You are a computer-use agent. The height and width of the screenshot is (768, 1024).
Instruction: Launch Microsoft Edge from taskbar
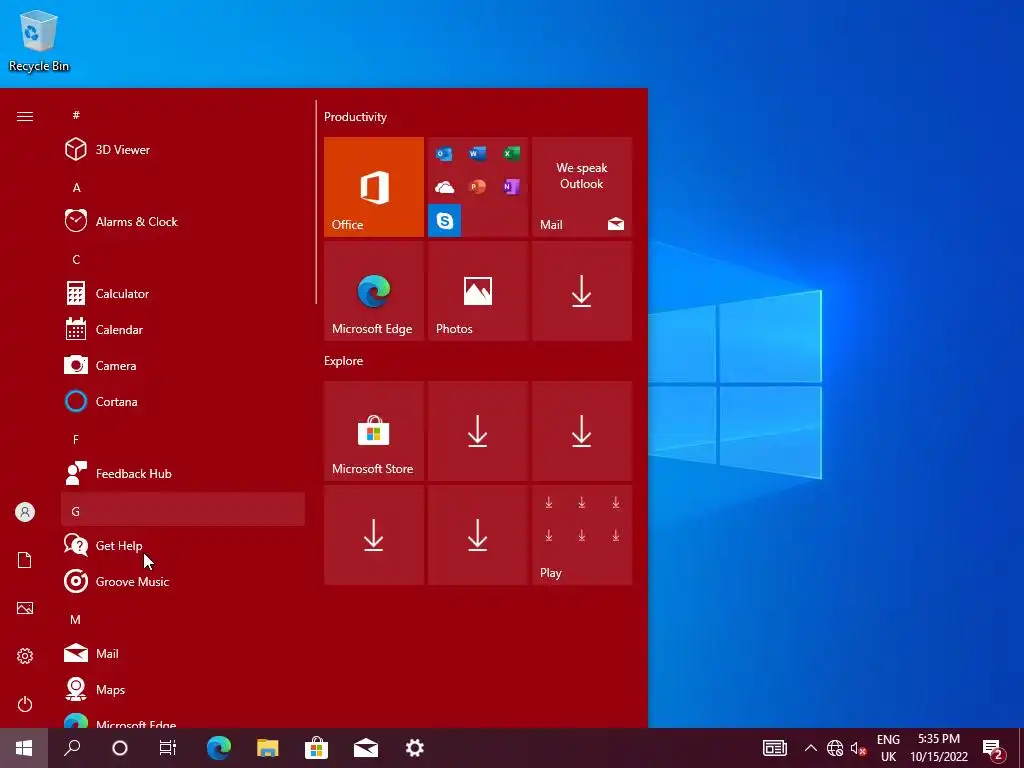(219, 748)
